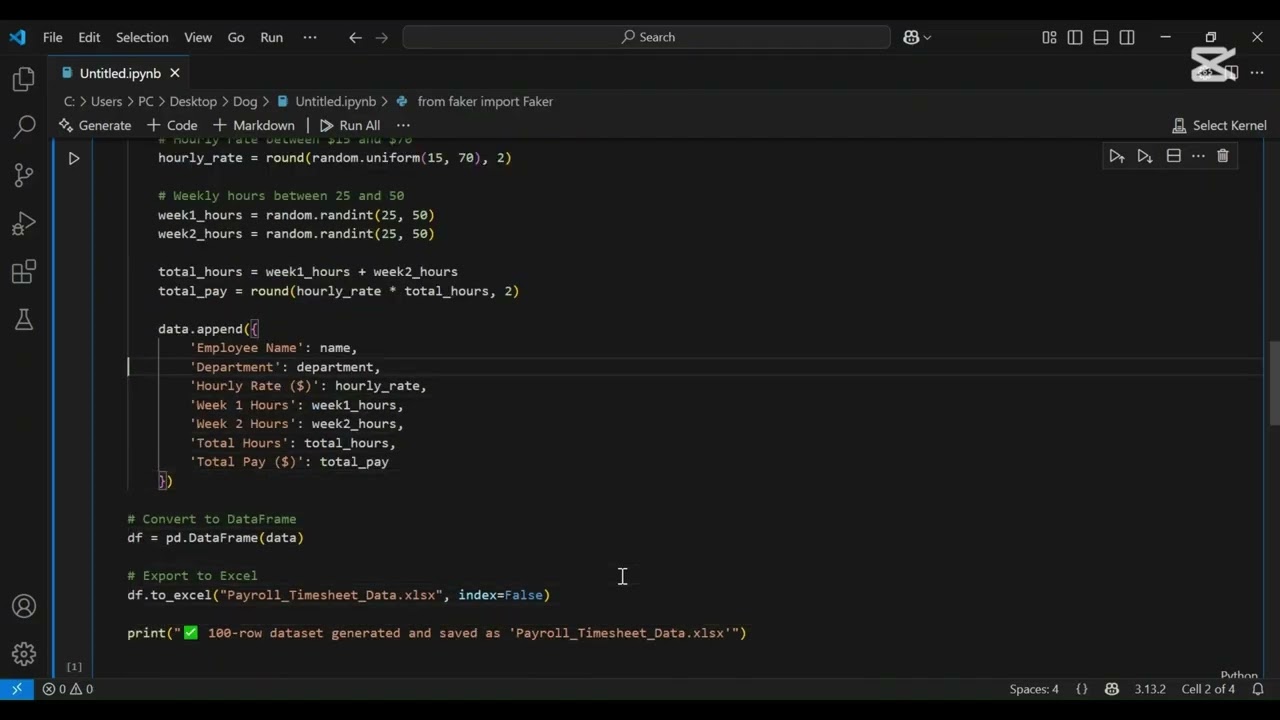The image size is (1280, 720).
Task: Open Copilot status icon in status bar
Action: click(1112, 689)
